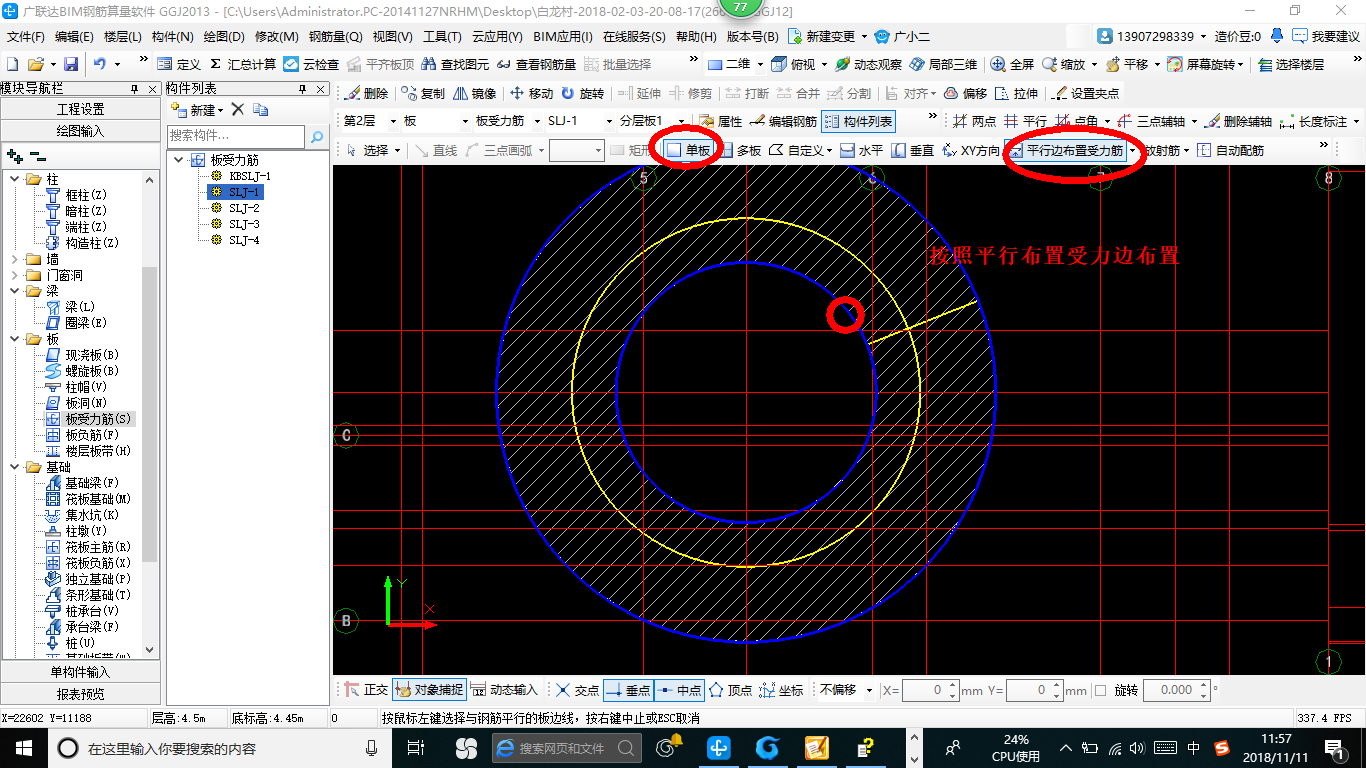Check the 旋转 rotation checkbox
The height and width of the screenshot is (768, 1366).
pyautogui.click(x=1101, y=690)
